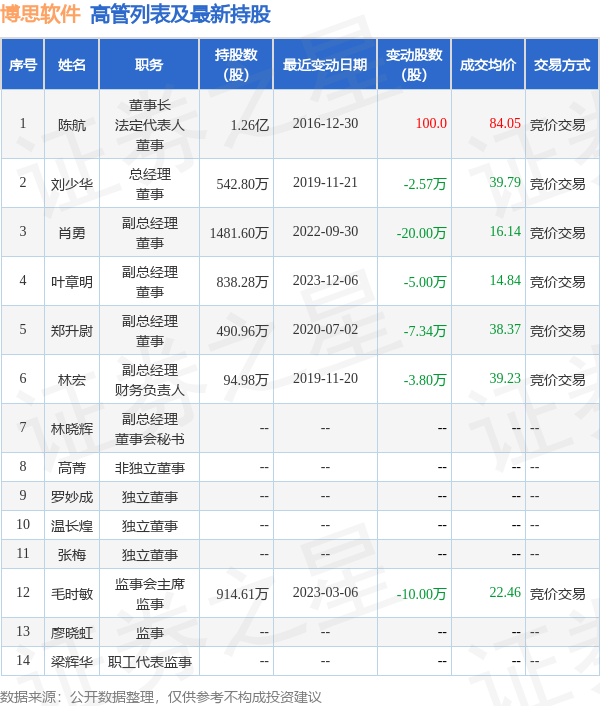Select the 职务 column header
Screen dimensions: 600x706
[x=149, y=65]
